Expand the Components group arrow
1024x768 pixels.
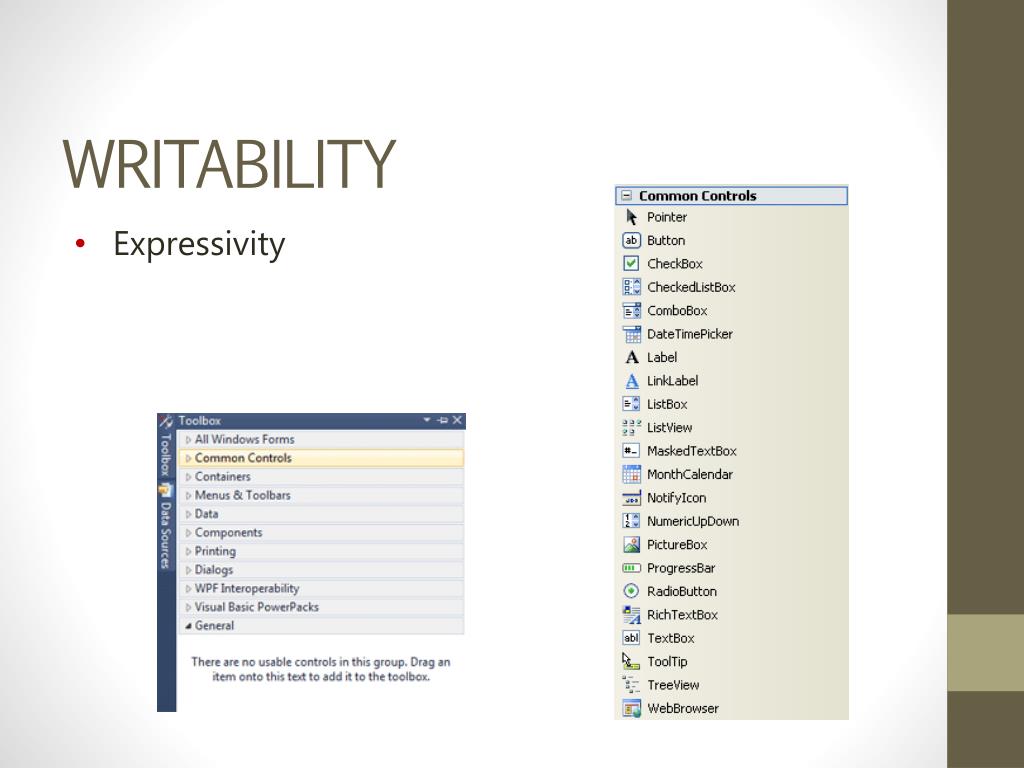coord(188,533)
